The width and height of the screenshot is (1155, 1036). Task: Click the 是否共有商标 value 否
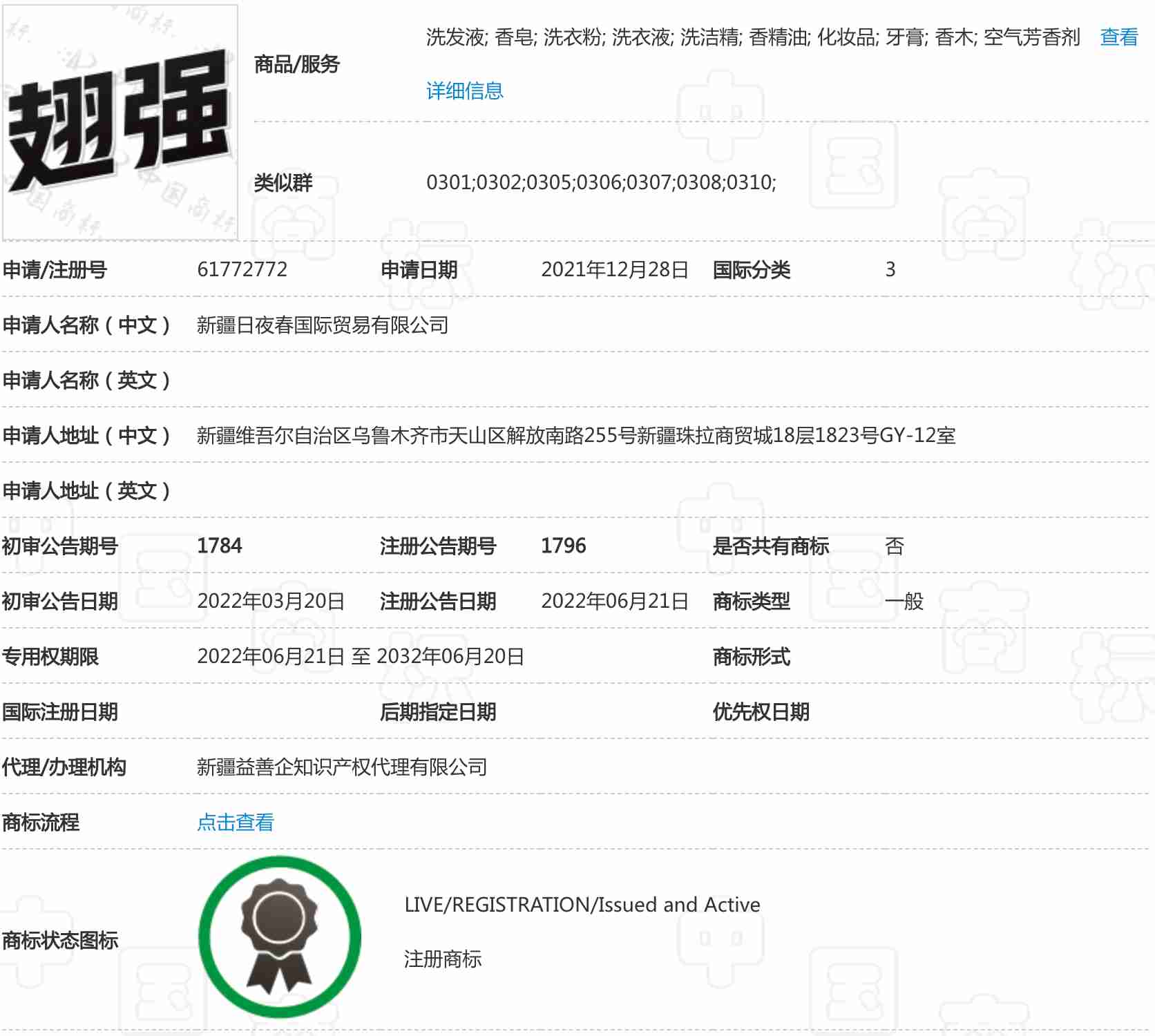coord(894,546)
